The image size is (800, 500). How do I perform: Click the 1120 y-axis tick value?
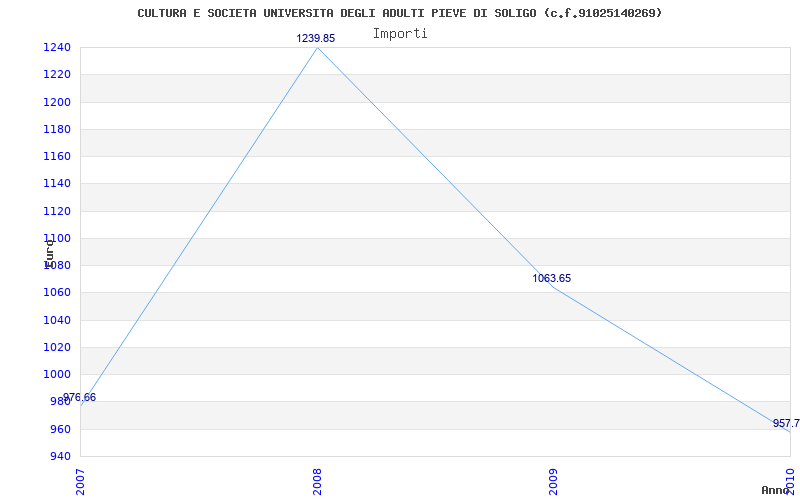pyautogui.click(x=57, y=211)
